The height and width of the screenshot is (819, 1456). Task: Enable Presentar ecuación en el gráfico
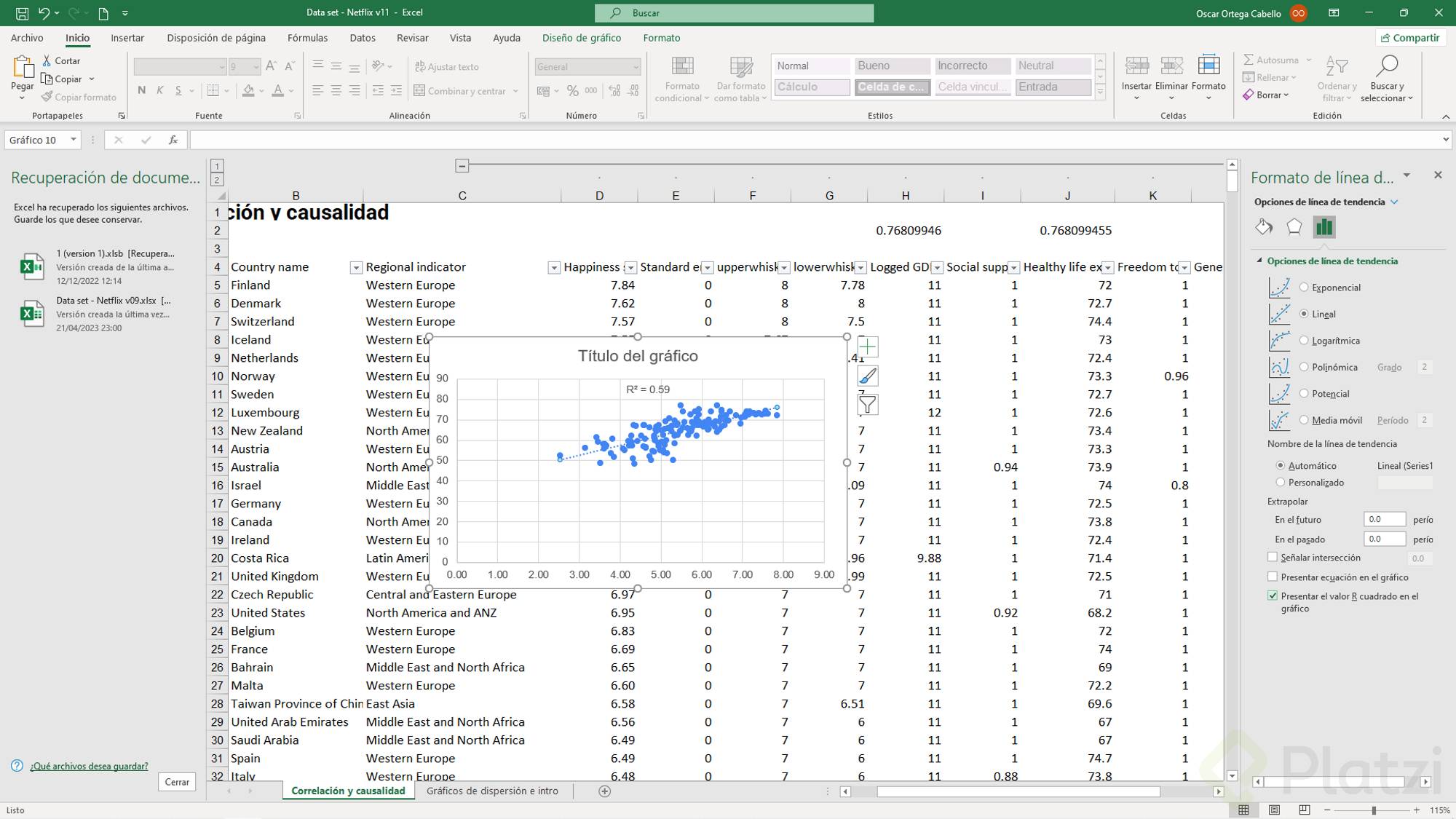tap(1273, 577)
